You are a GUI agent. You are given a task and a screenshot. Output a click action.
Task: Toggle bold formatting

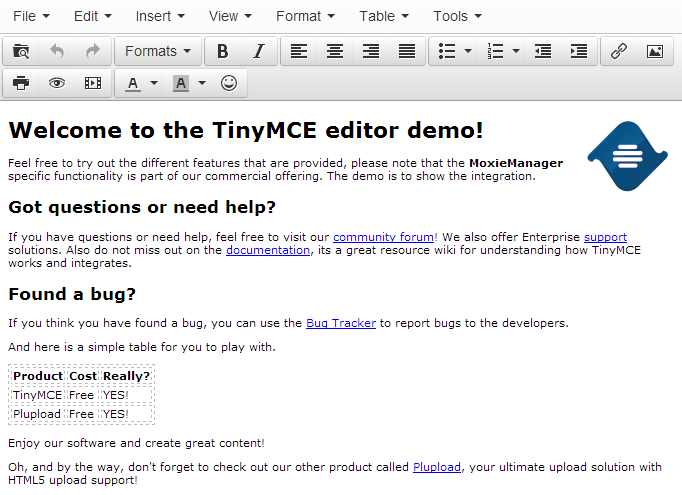point(223,51)
